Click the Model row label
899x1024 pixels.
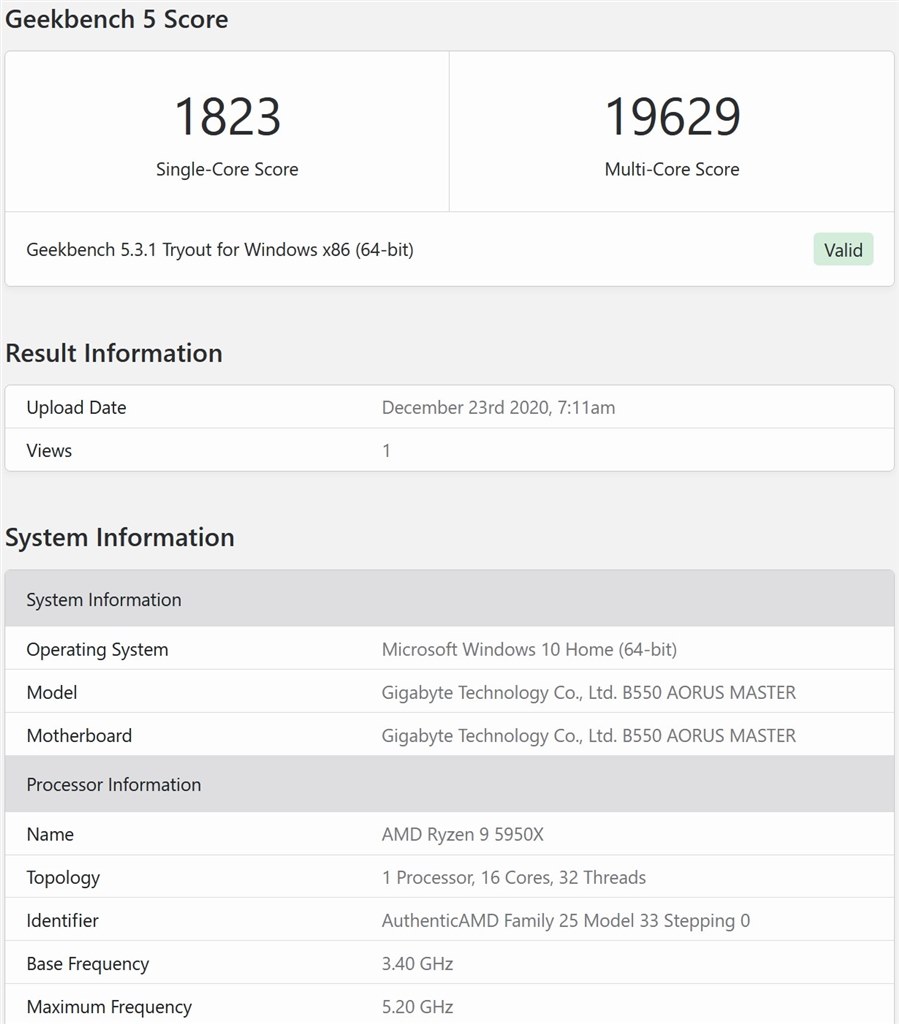point(52,692)
